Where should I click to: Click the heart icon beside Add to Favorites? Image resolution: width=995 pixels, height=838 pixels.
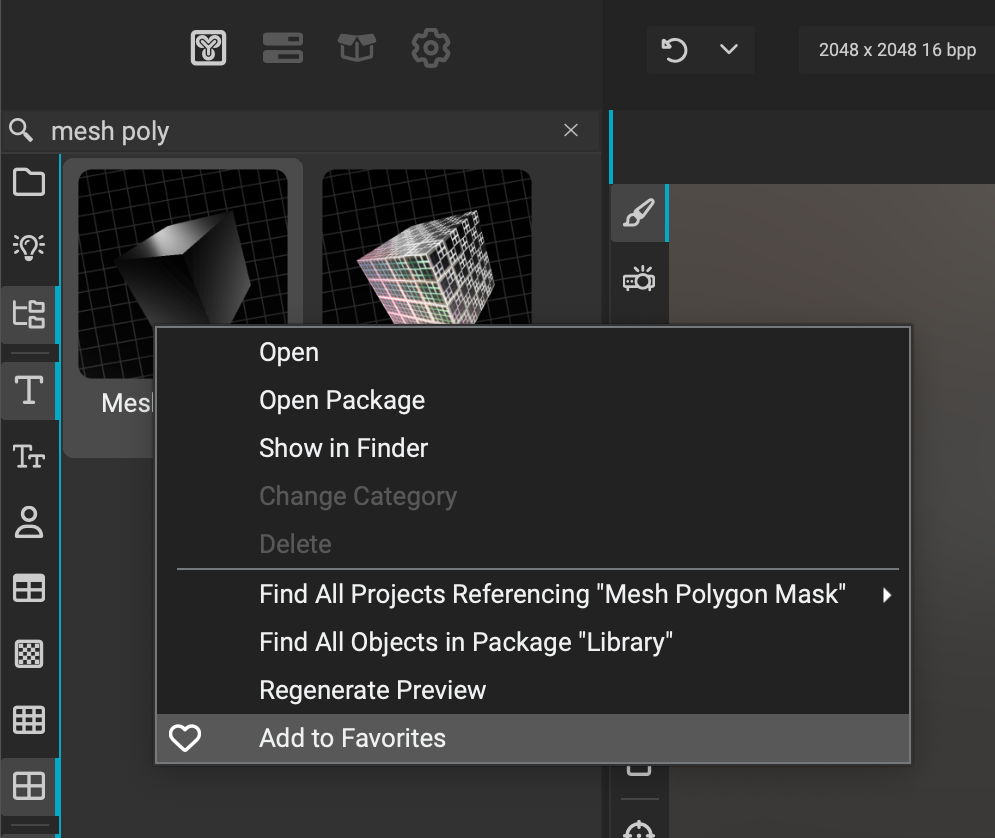(185, 739)
